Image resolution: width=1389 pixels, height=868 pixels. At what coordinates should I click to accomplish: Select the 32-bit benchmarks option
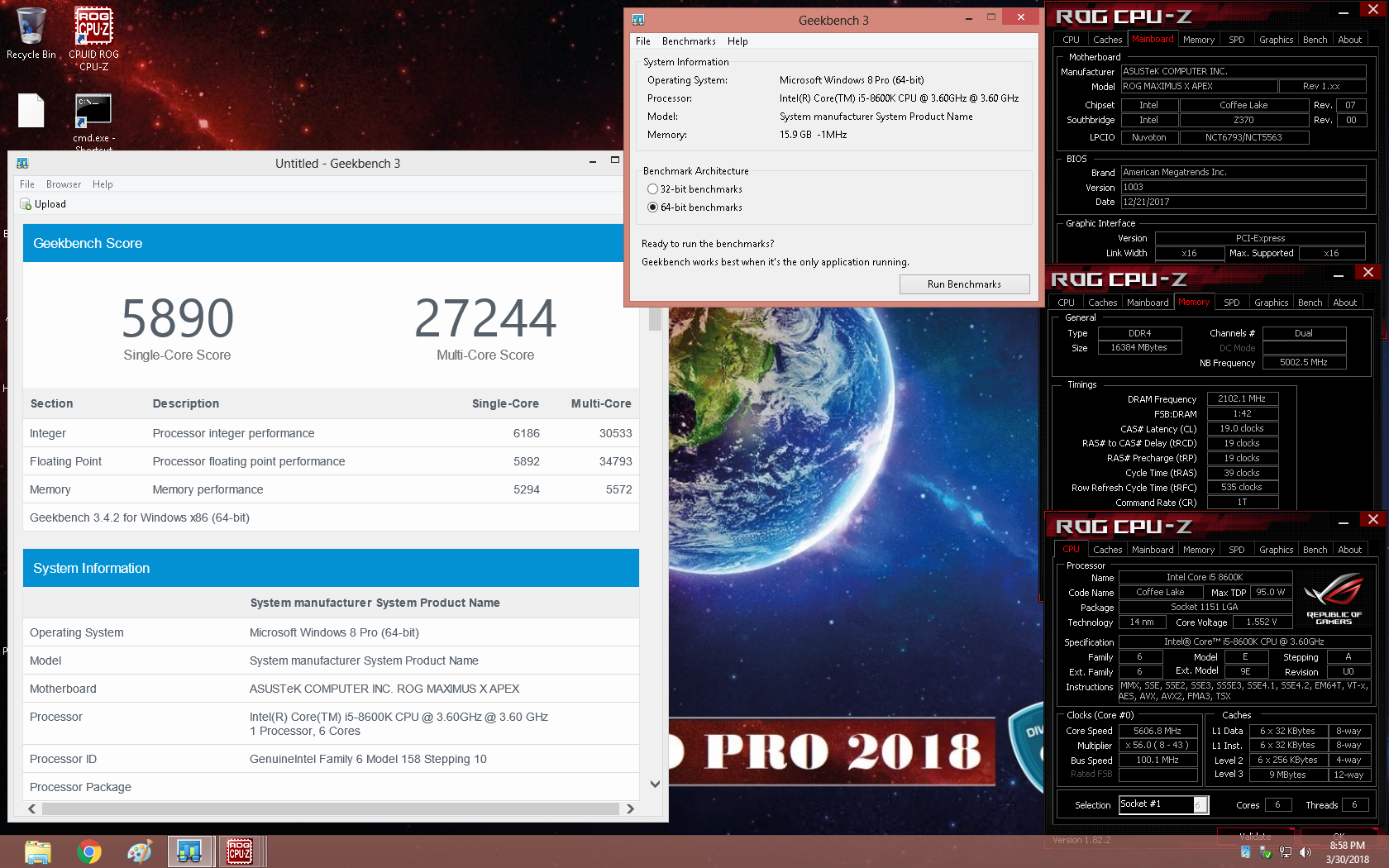coord(694,189)
